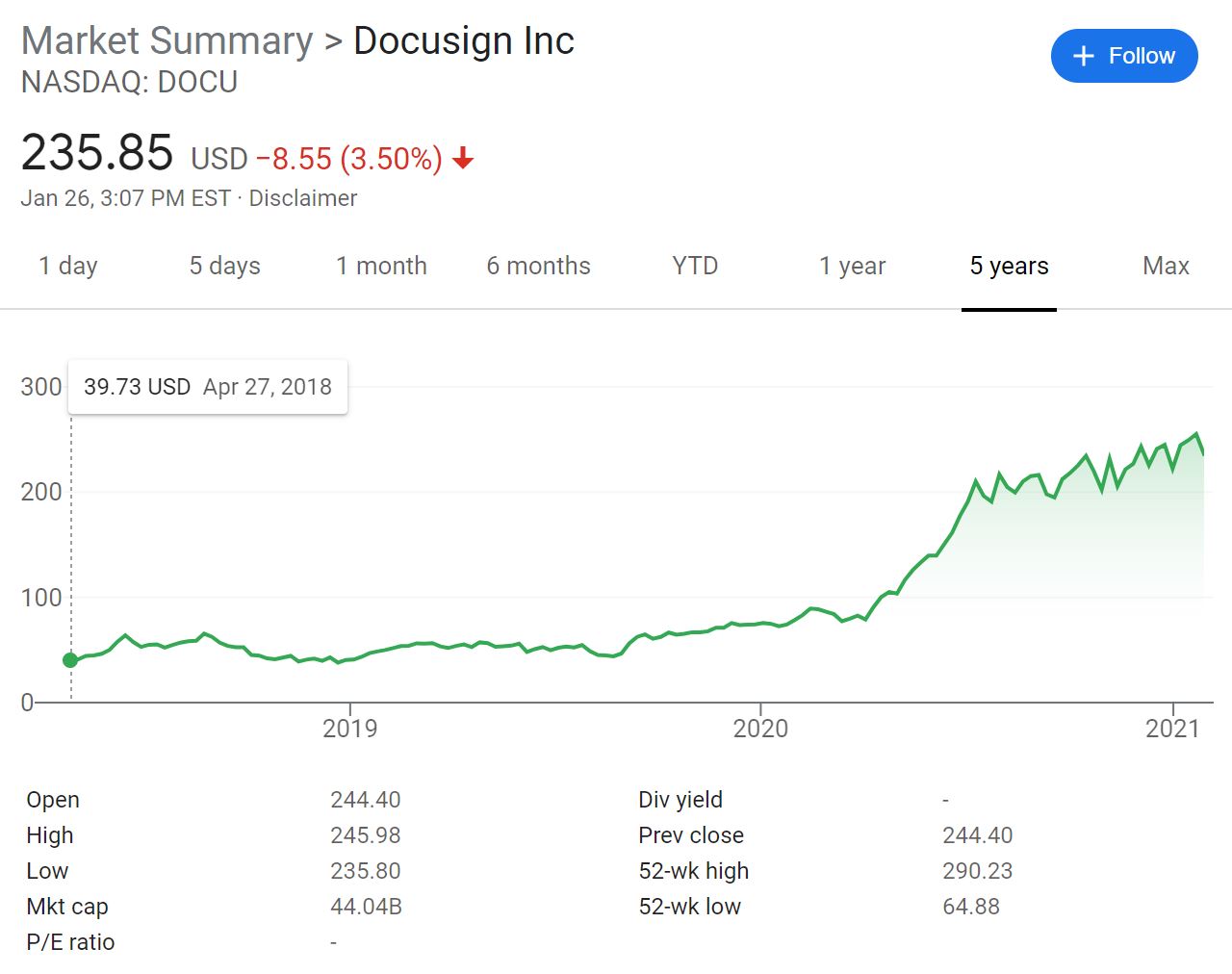Click the Market Summary breadcrumb link

pyautogui.click(x=165, y=40)
